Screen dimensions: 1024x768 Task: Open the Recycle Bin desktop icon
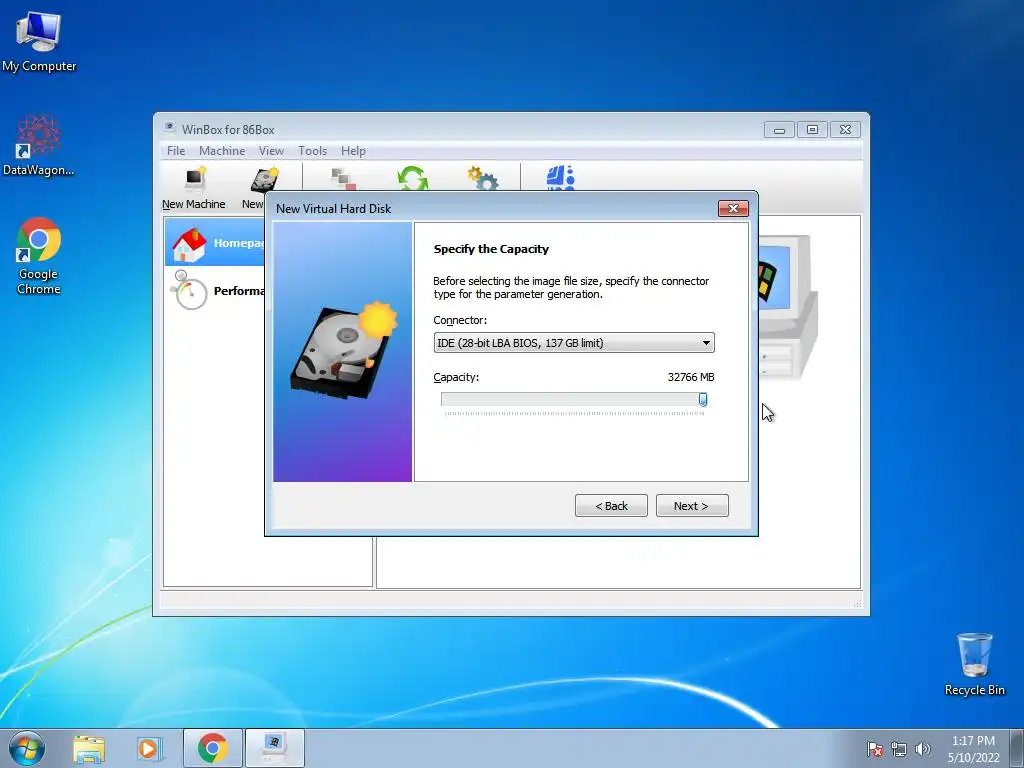click(974, 664)
